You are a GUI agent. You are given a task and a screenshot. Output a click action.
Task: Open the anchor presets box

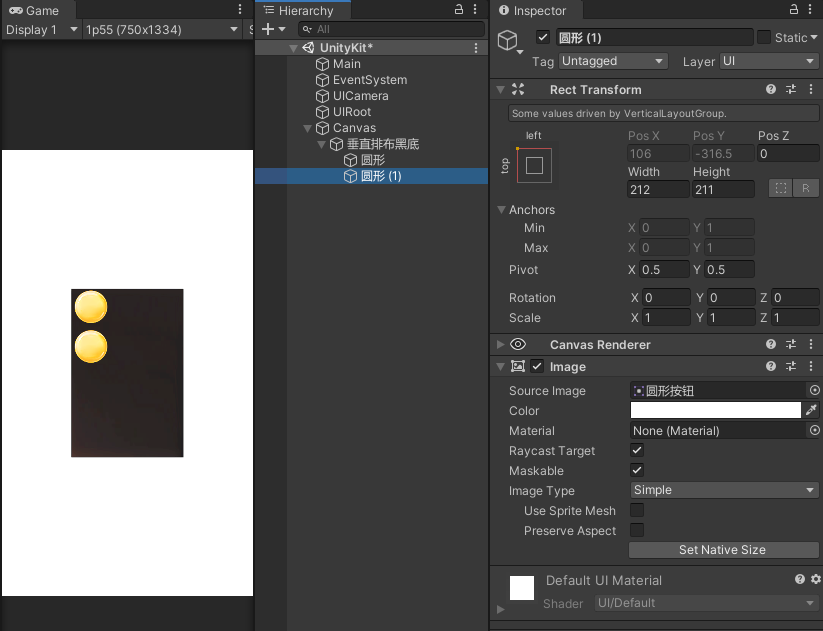pos(534,165)
